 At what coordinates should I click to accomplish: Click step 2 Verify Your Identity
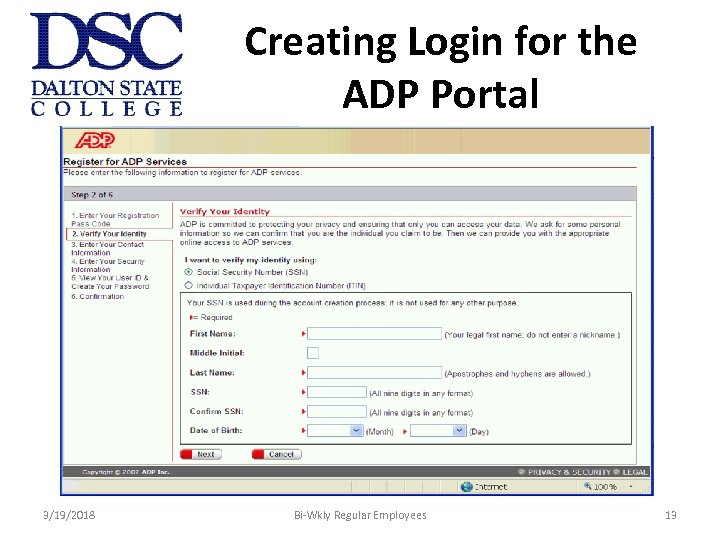coord(109,234)
